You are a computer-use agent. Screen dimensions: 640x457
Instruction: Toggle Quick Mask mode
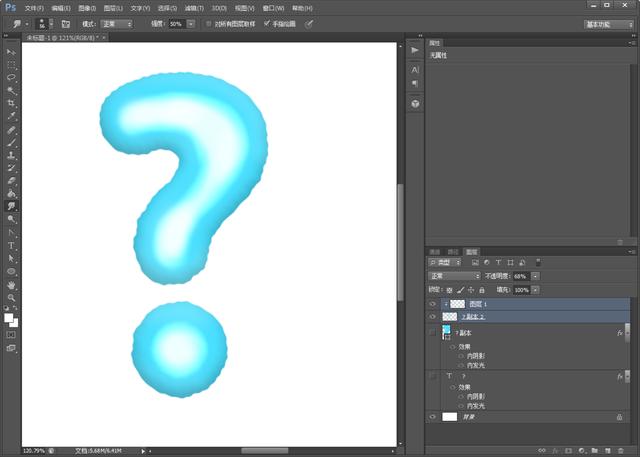11,335
